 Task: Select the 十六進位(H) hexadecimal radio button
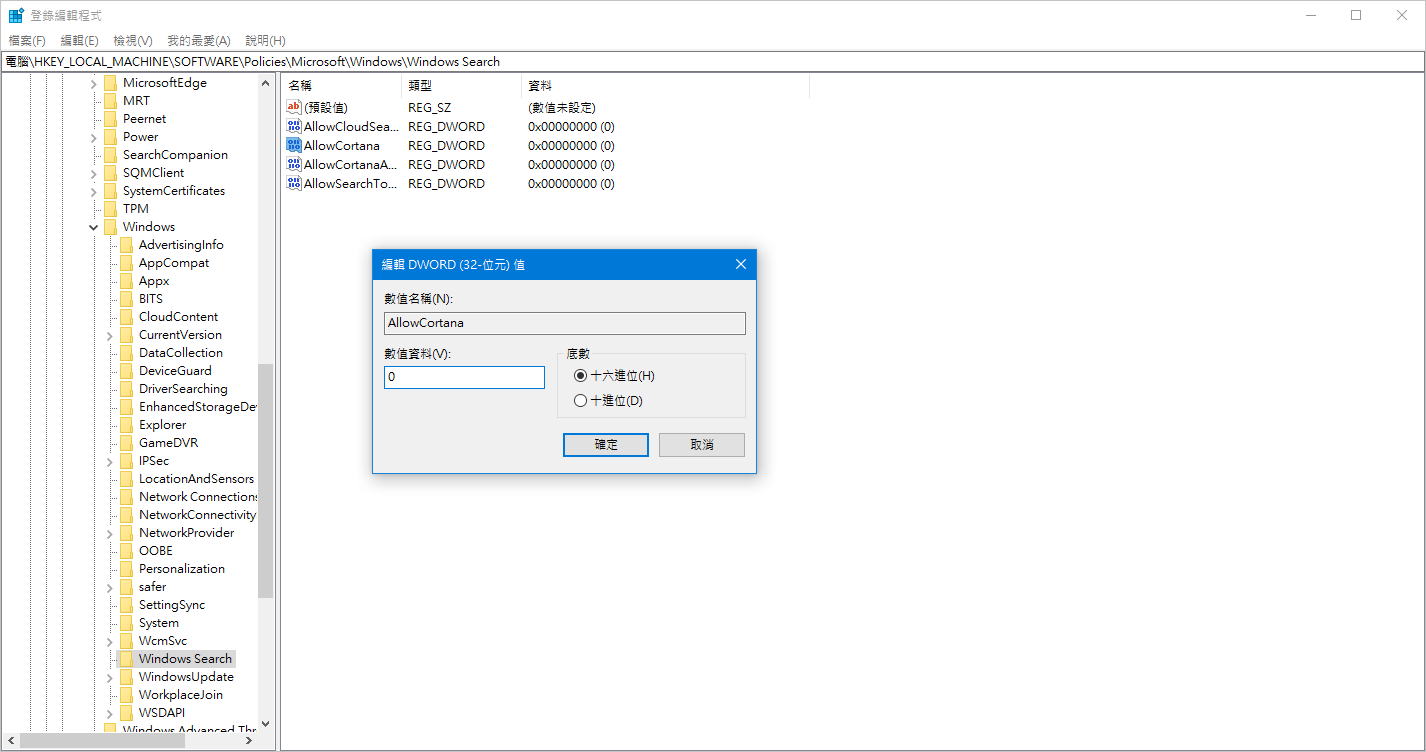click(581, 376)
